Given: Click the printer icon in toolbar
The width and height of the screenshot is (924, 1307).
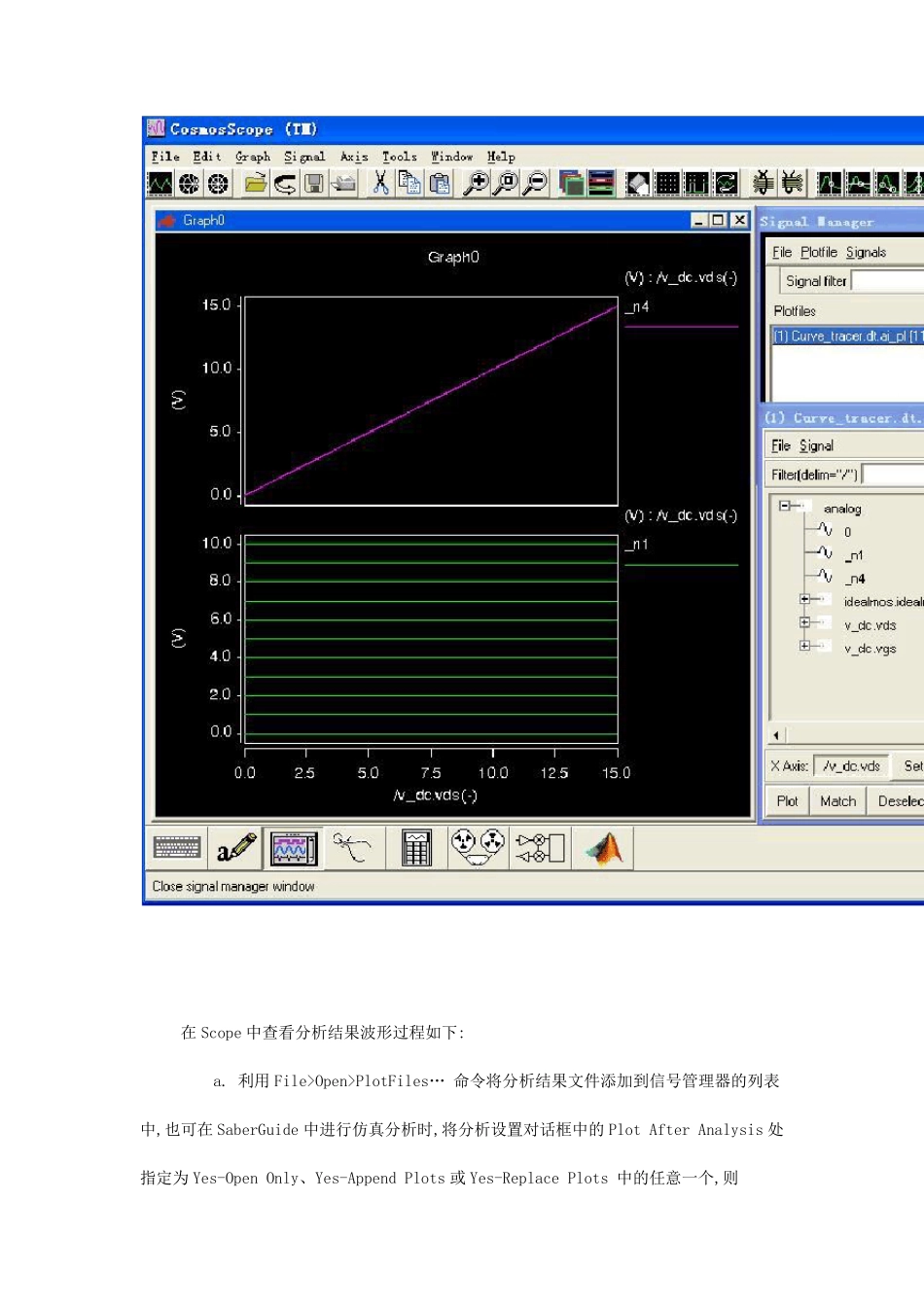Looking at the screenshot, I should pyautogui.click(x=343, y=183).
